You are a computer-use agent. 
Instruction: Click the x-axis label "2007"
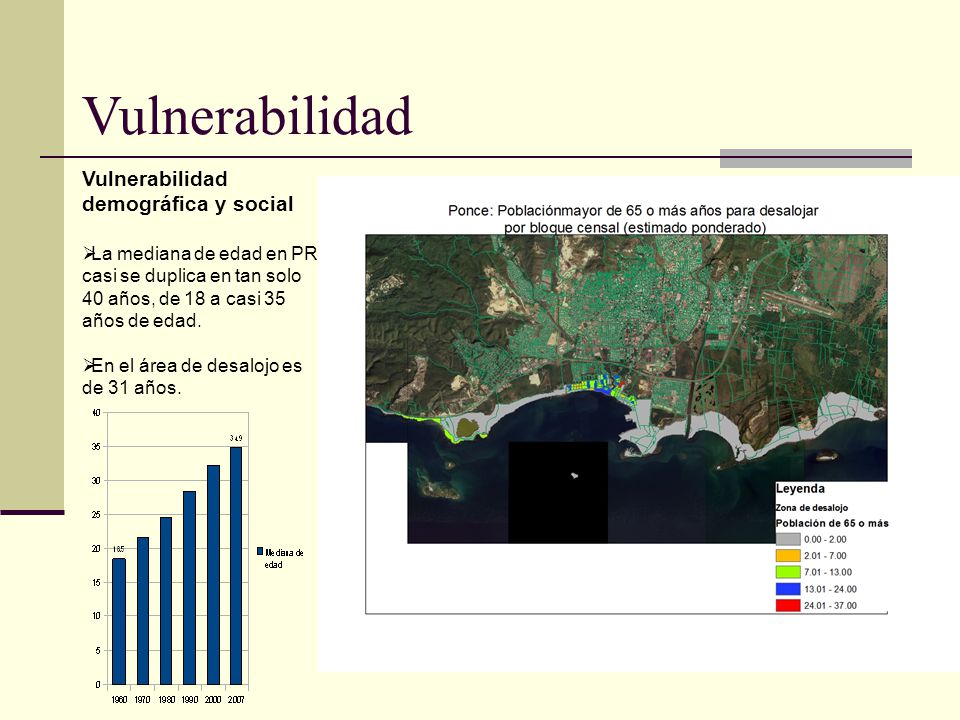pos(236,699)
